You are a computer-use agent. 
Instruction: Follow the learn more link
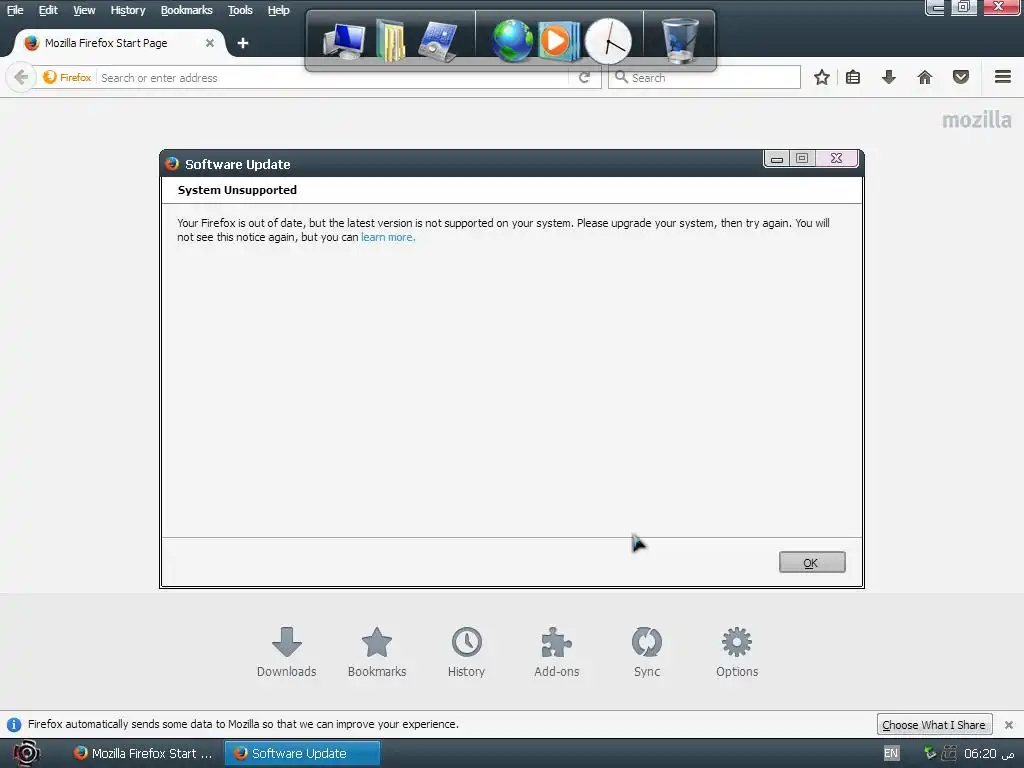coord(388,237)
